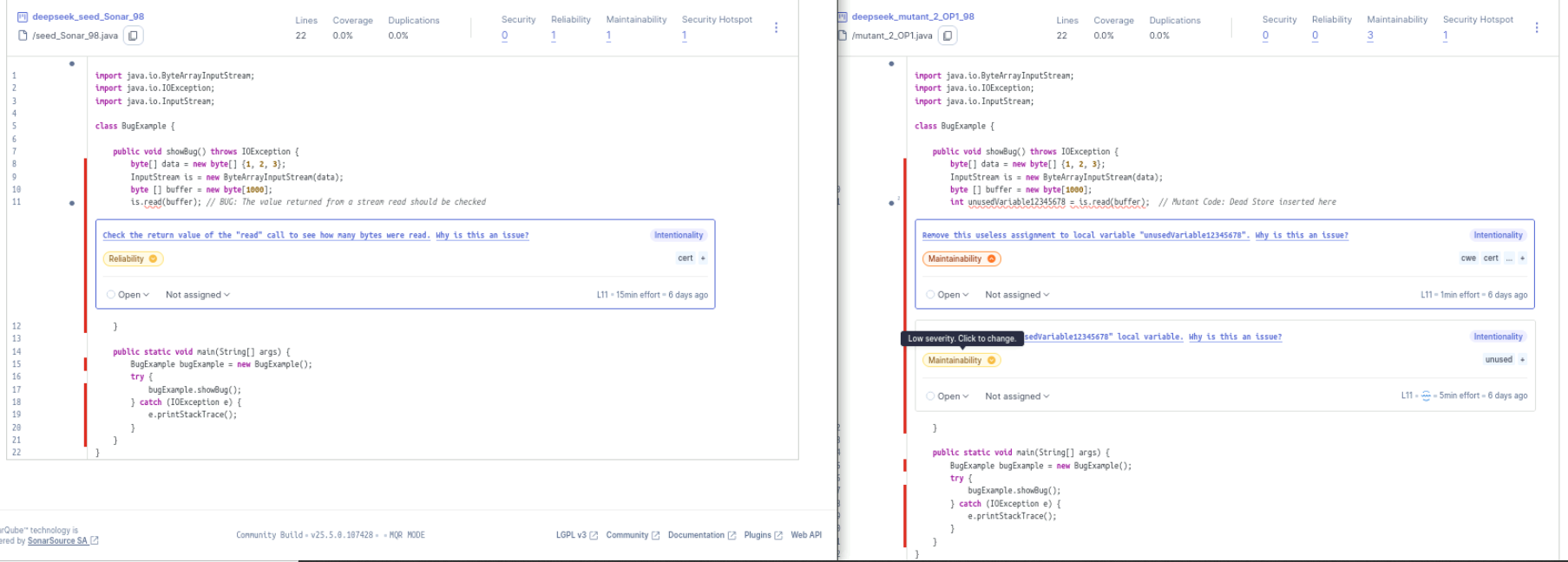Show issue locations icon beside 5min effort
This screenshot has width=1568, height=562.
[1426, 395]
